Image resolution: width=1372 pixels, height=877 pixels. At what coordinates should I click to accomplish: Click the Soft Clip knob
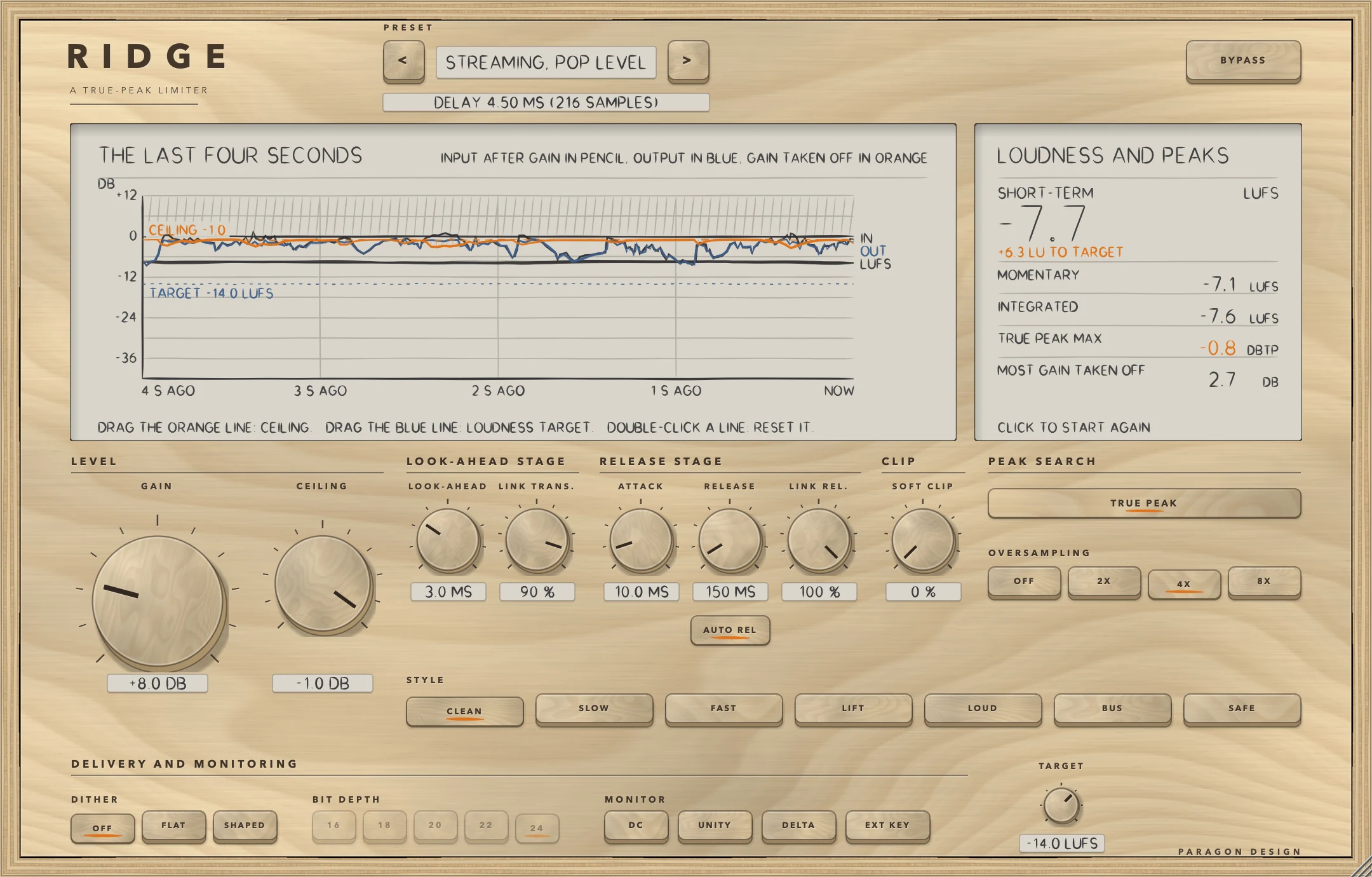pos(923,540)
